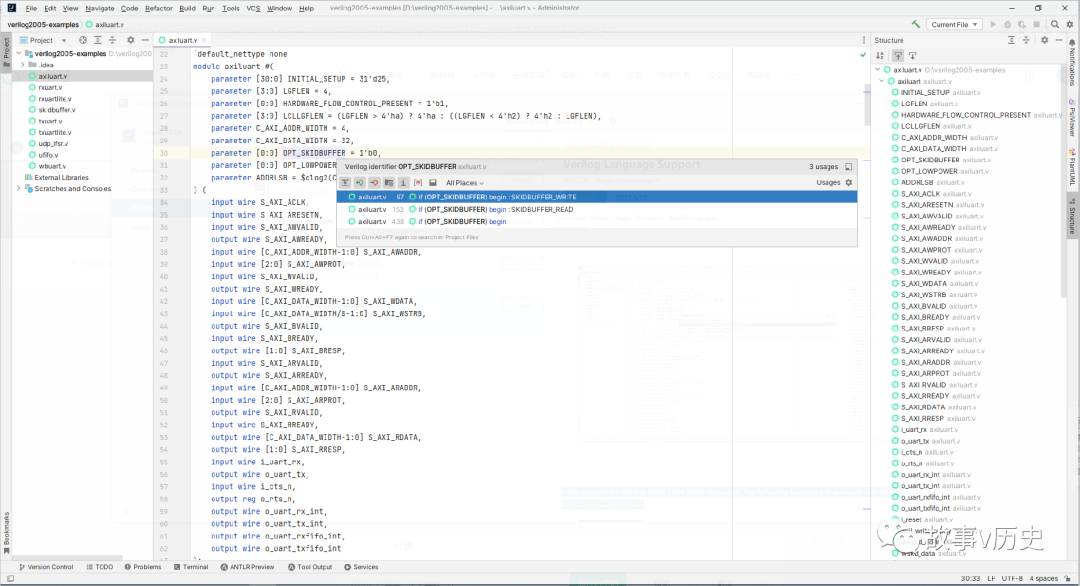The image size is (1080, 586).
Task: Collapse all nodes in the Project panel
Action: 112,41
